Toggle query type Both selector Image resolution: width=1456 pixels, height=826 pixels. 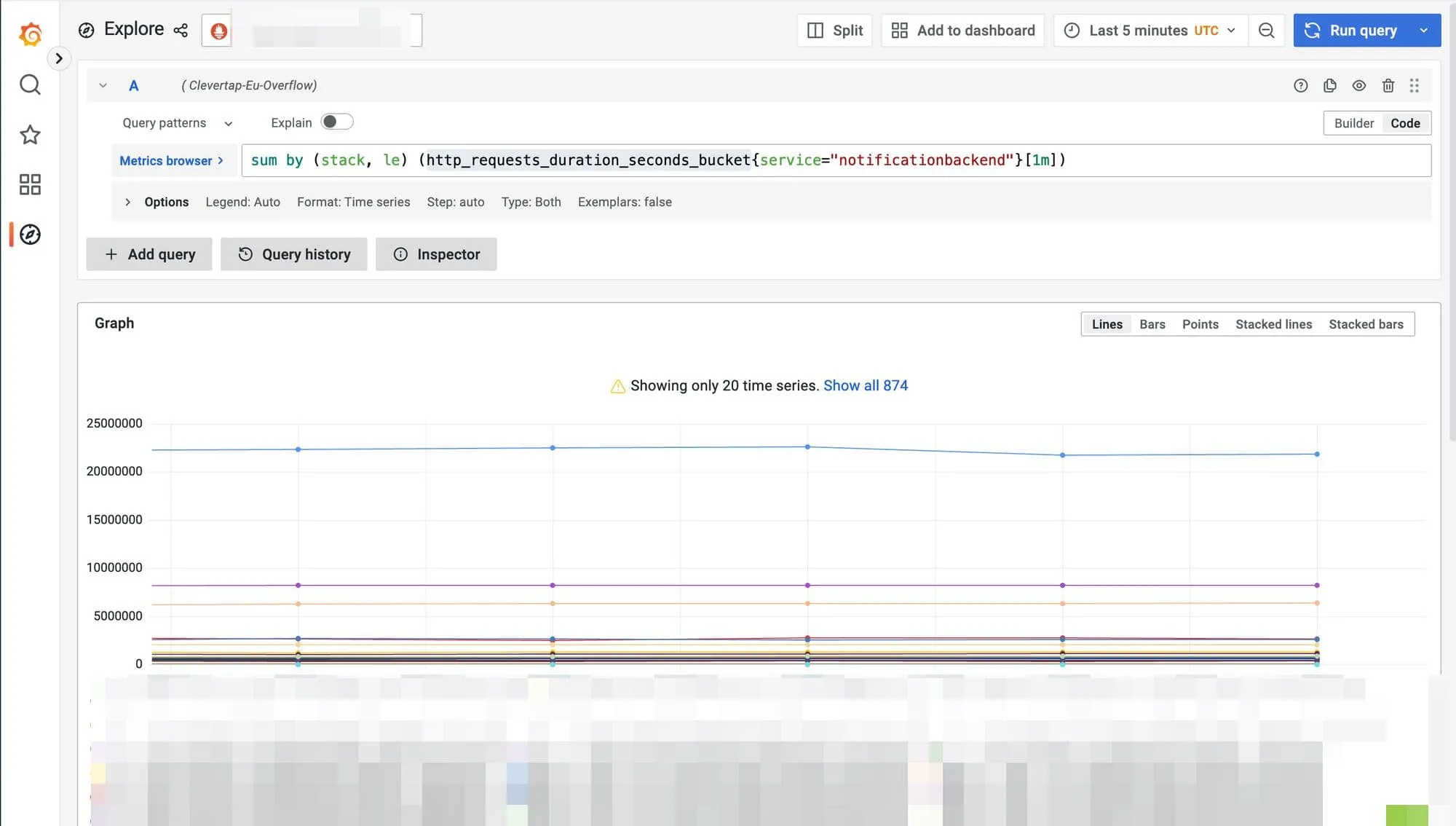[531, 202]
